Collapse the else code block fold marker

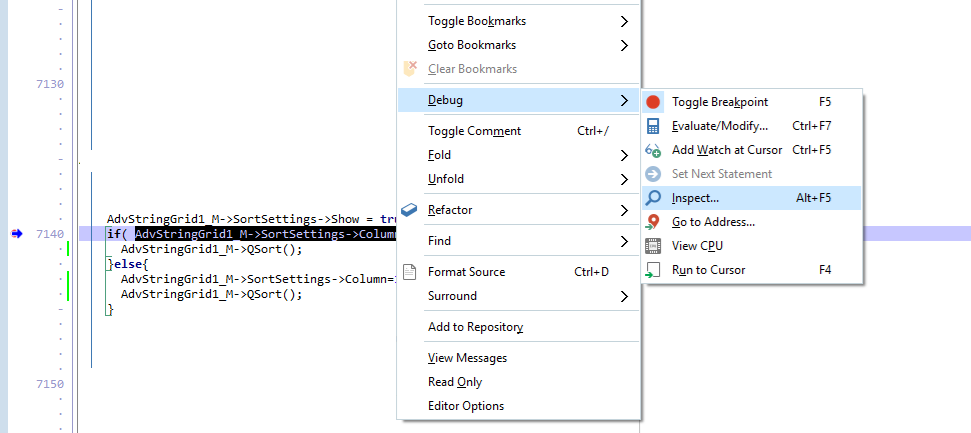109,264
